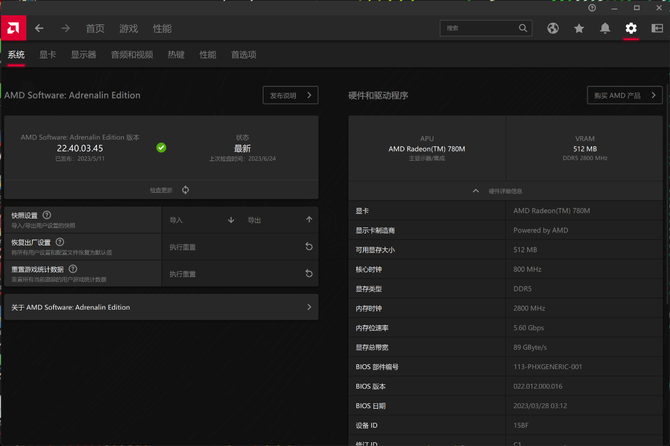Click the help icon beside 重置游戏统计数据
670x446 pixels.
73,269
